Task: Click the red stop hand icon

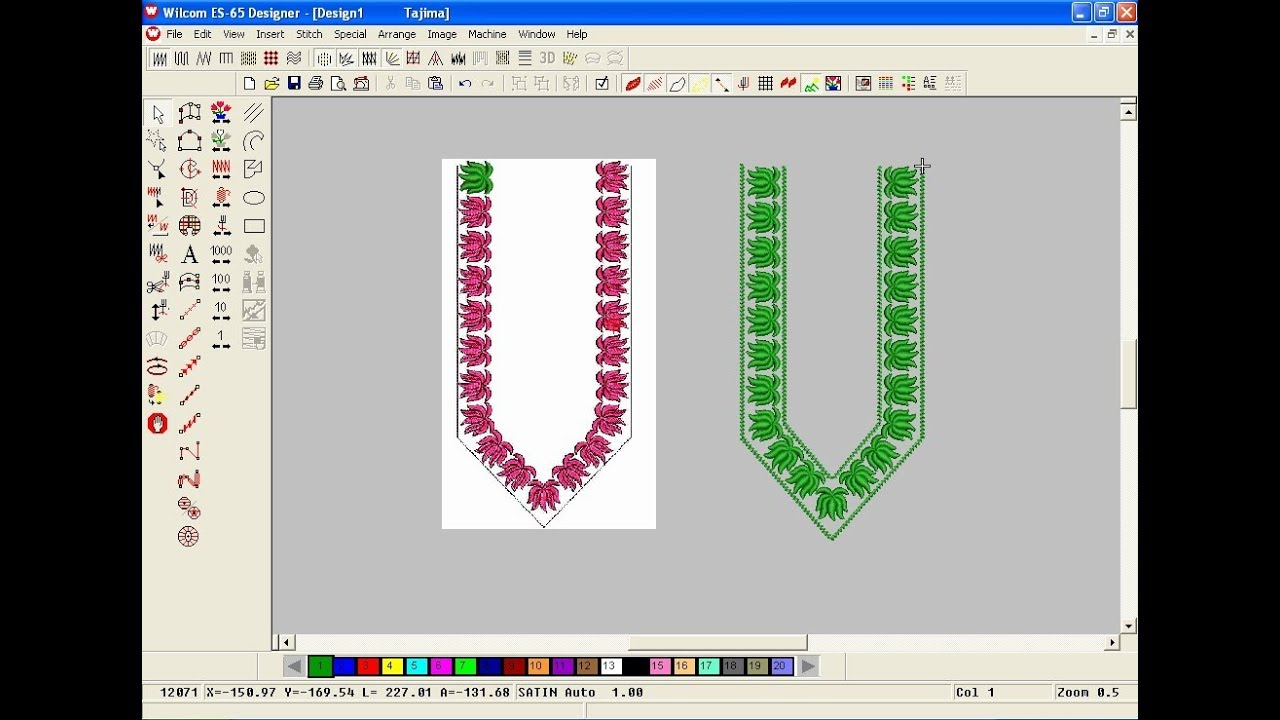Action: (x=158, y=423)
